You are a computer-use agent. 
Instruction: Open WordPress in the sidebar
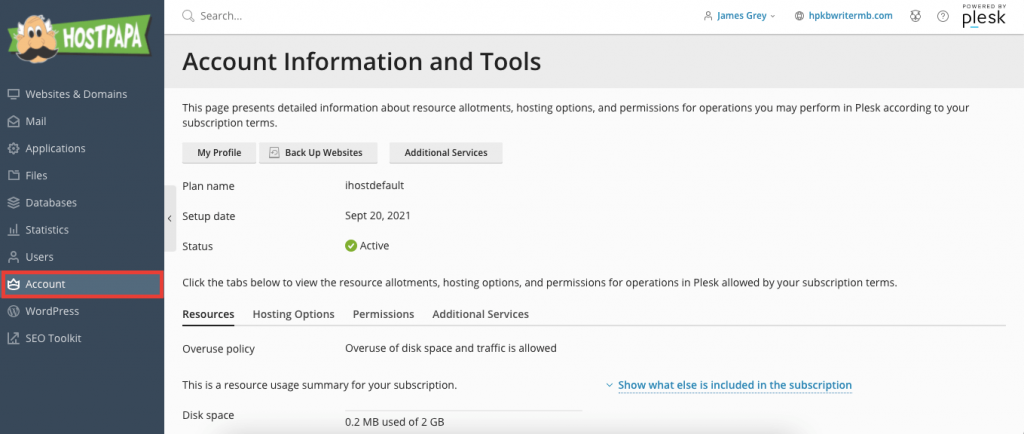point(43,311)
